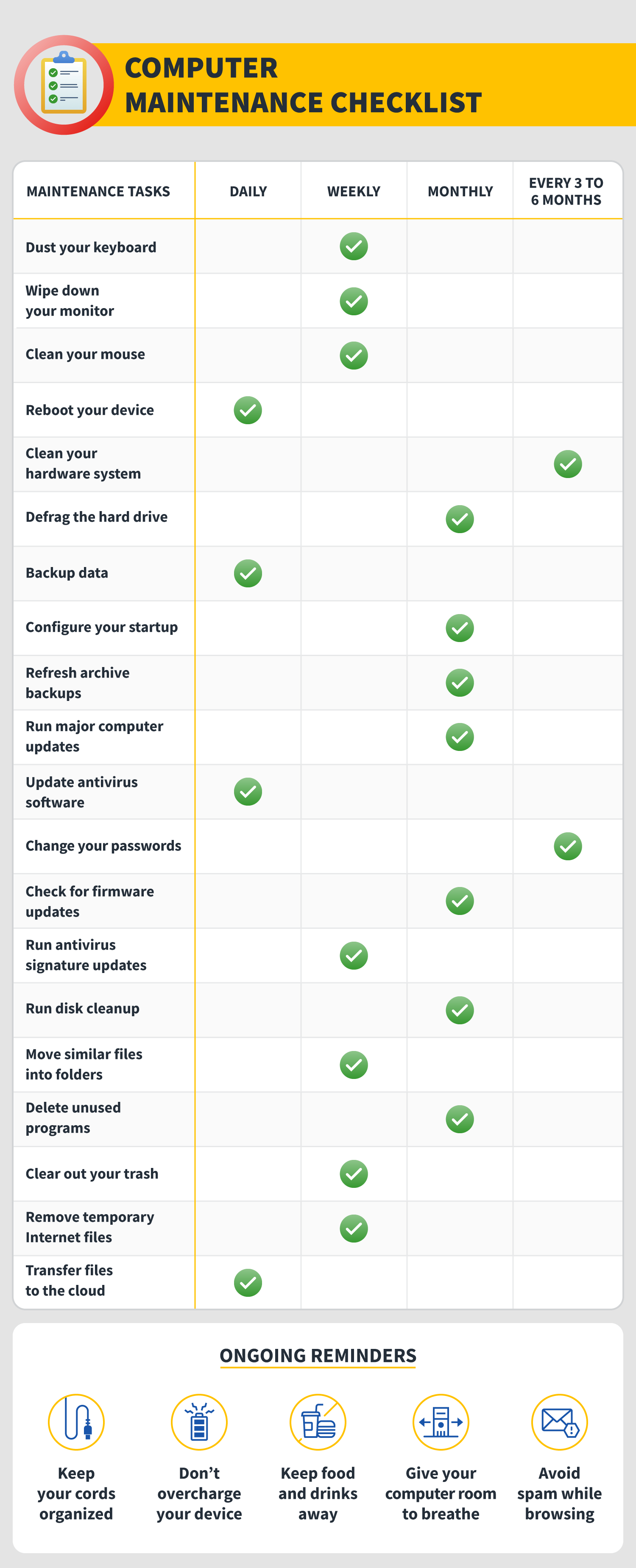Click the overcharge battery icon

pyautogui.click(x=199, y=1422)
